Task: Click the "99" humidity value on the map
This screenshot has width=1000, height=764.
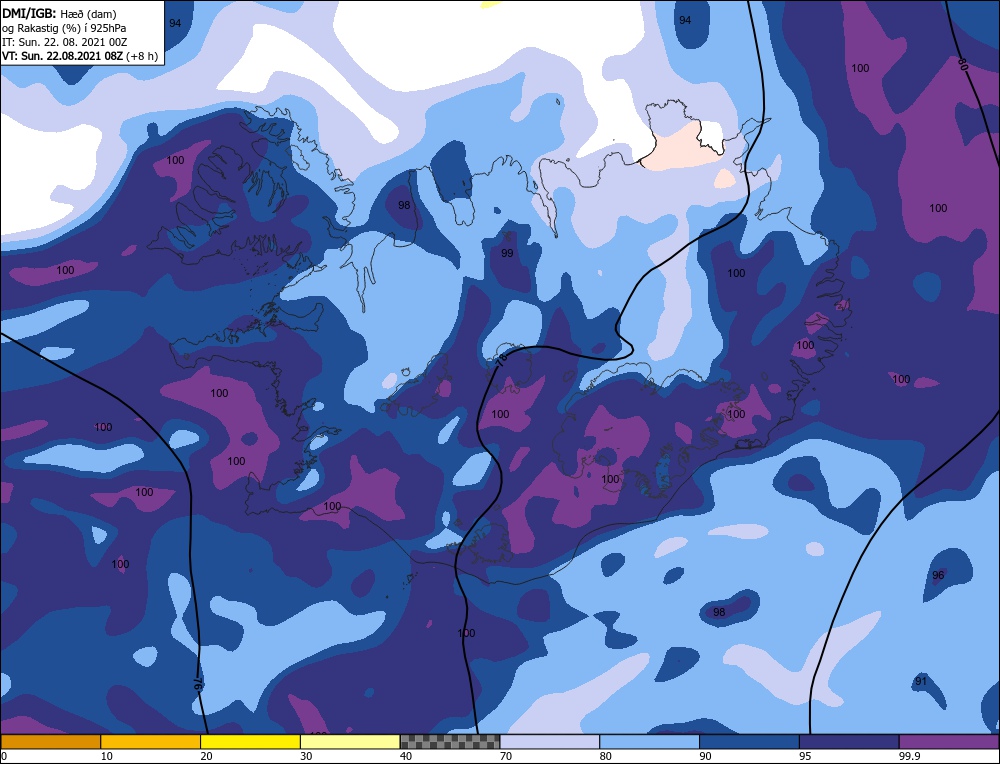Action: coord(507,253)
